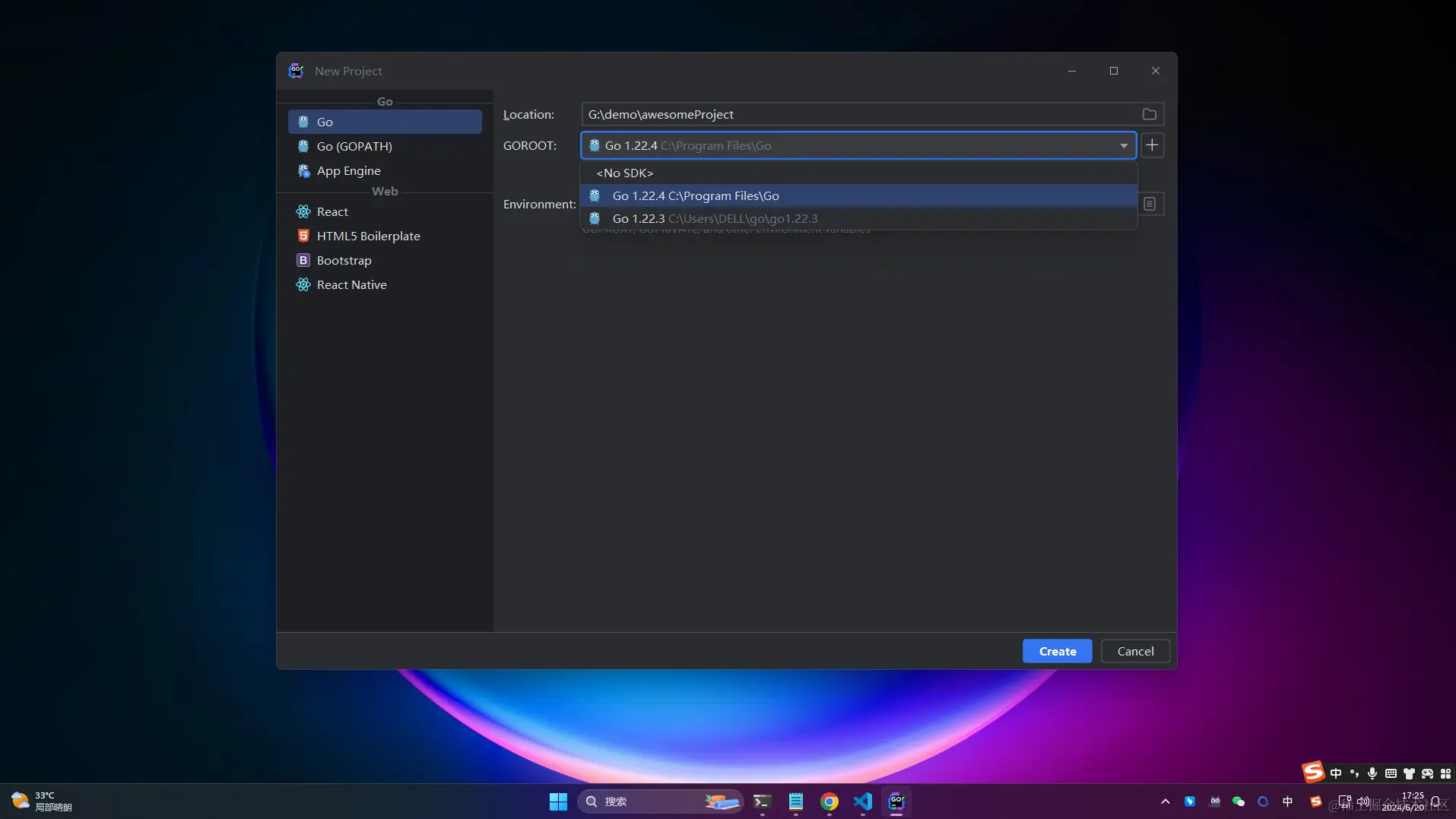Image resolution: width=1456 pixels, height=819 pixels.
Task: Open Visual Studio Code from taskbar
Action: [x=863, y=802]
